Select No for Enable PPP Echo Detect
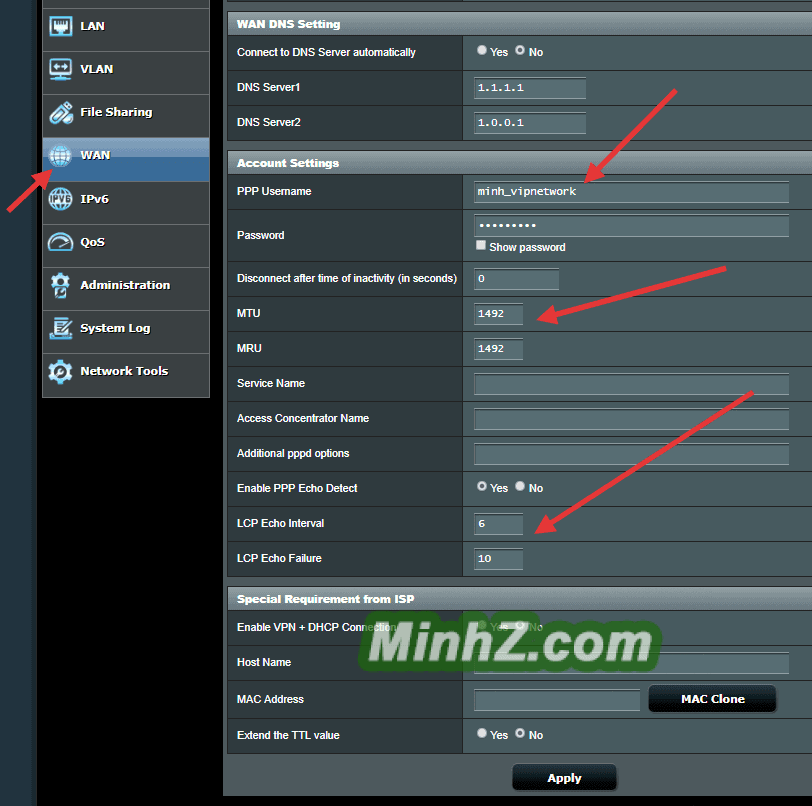This screenshot has width=812, height=806. [520, 487]
